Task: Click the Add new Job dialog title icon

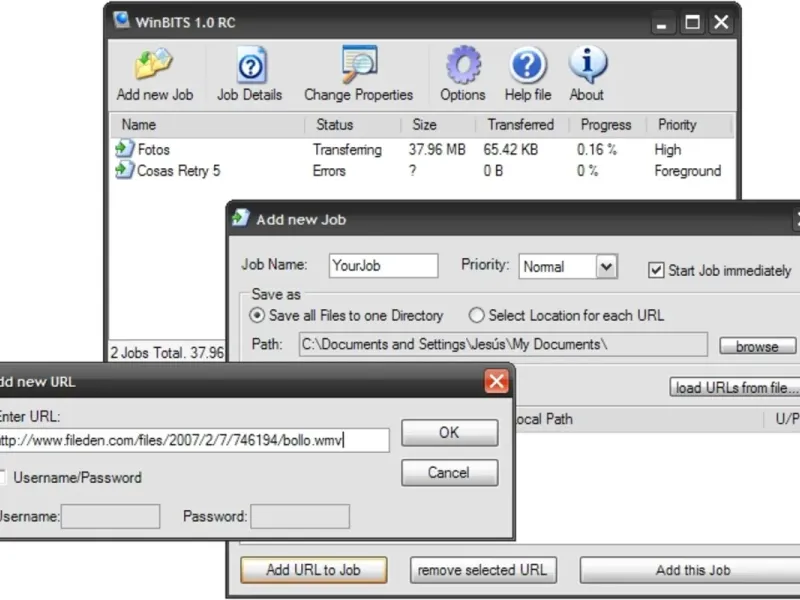Action: pos(241,218)
